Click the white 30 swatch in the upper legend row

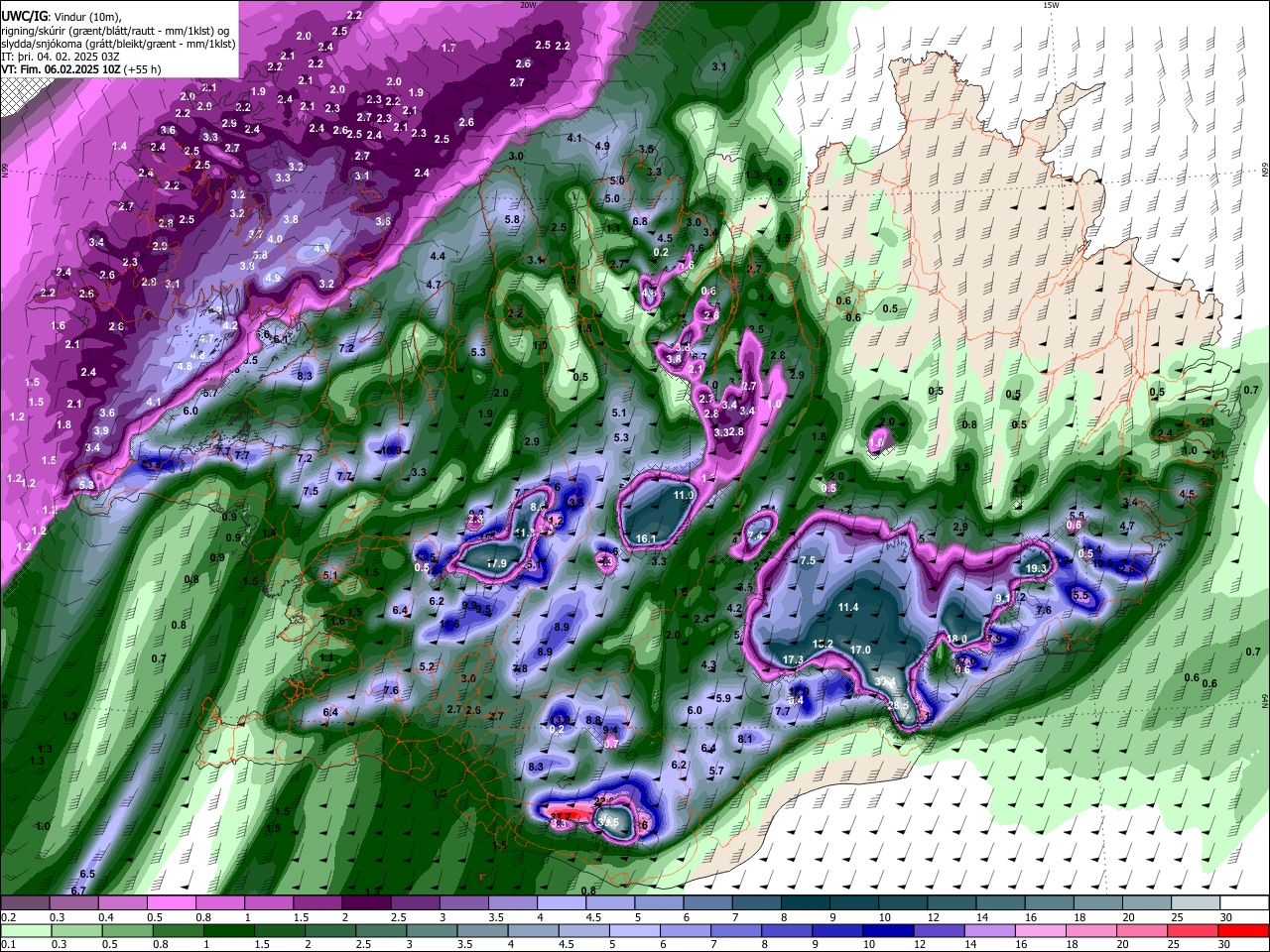tap(1246, 902)
